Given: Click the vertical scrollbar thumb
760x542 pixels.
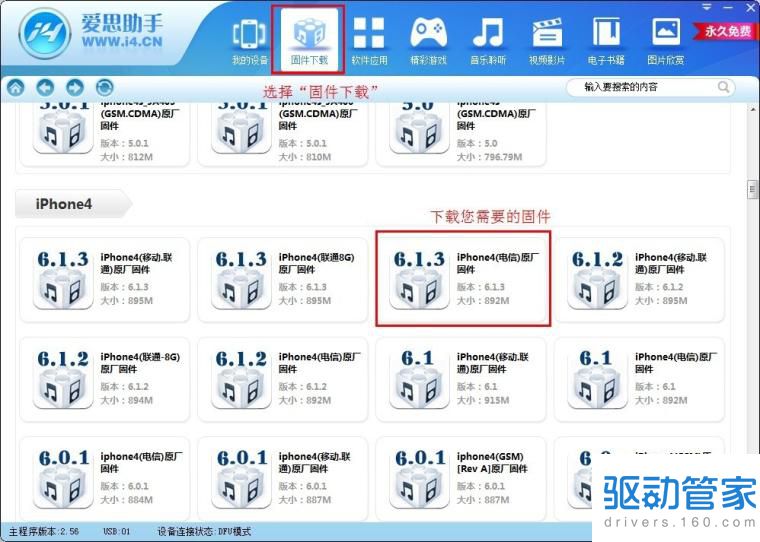Looking at the screenshot, I should (x=752, y=189).
